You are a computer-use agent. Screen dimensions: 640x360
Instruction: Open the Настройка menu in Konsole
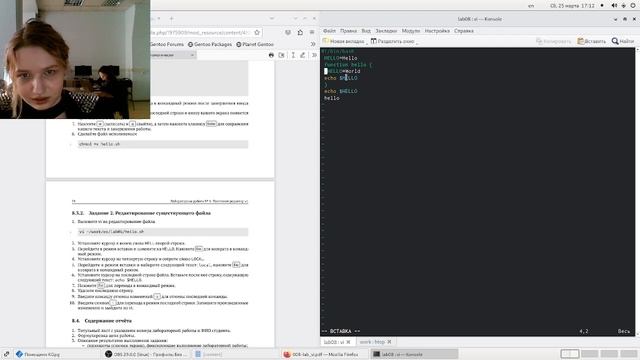click(x=437, y=31)
